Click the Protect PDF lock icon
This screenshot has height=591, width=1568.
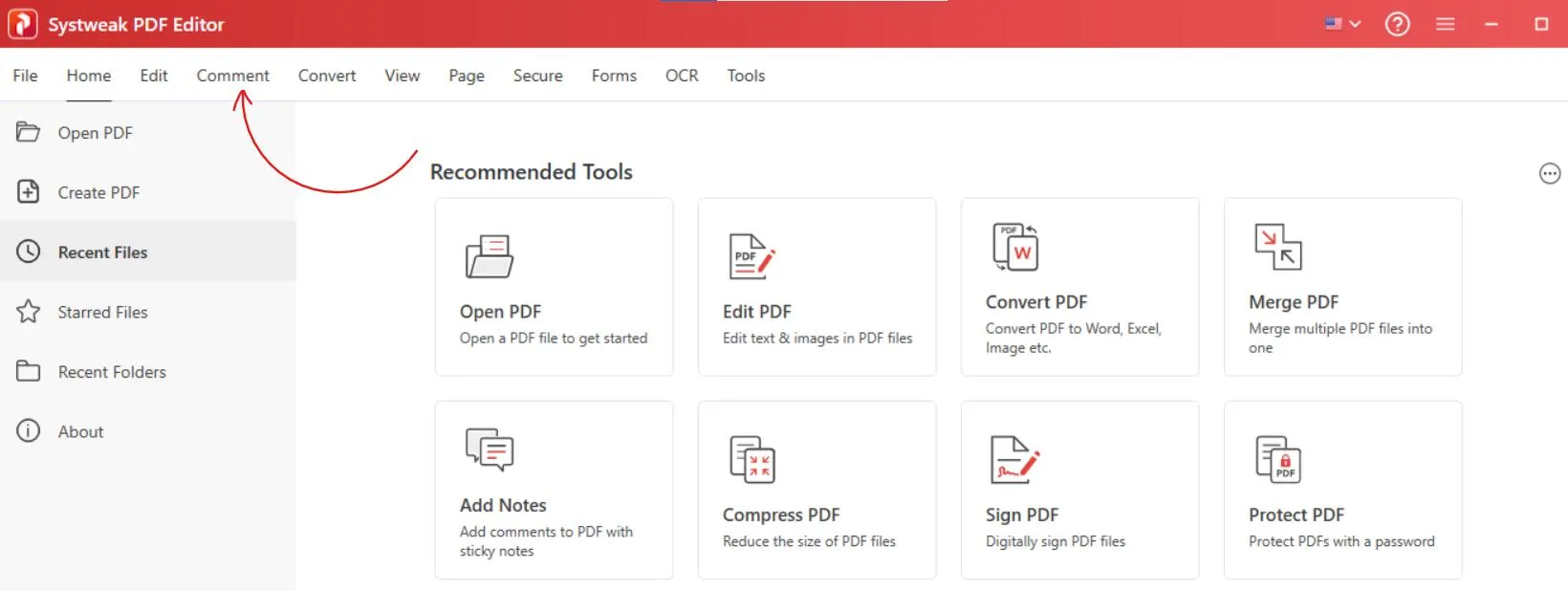tap(1277, 460)
